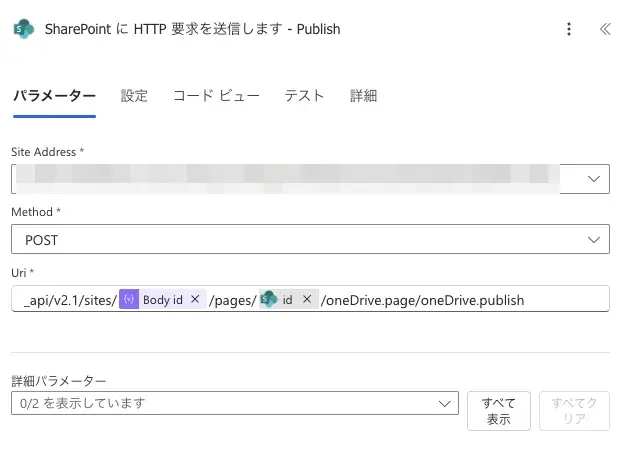Open the Method dropdown showing POST
The width and height of the screenshot is (619, 451).
tap(310, 239)
